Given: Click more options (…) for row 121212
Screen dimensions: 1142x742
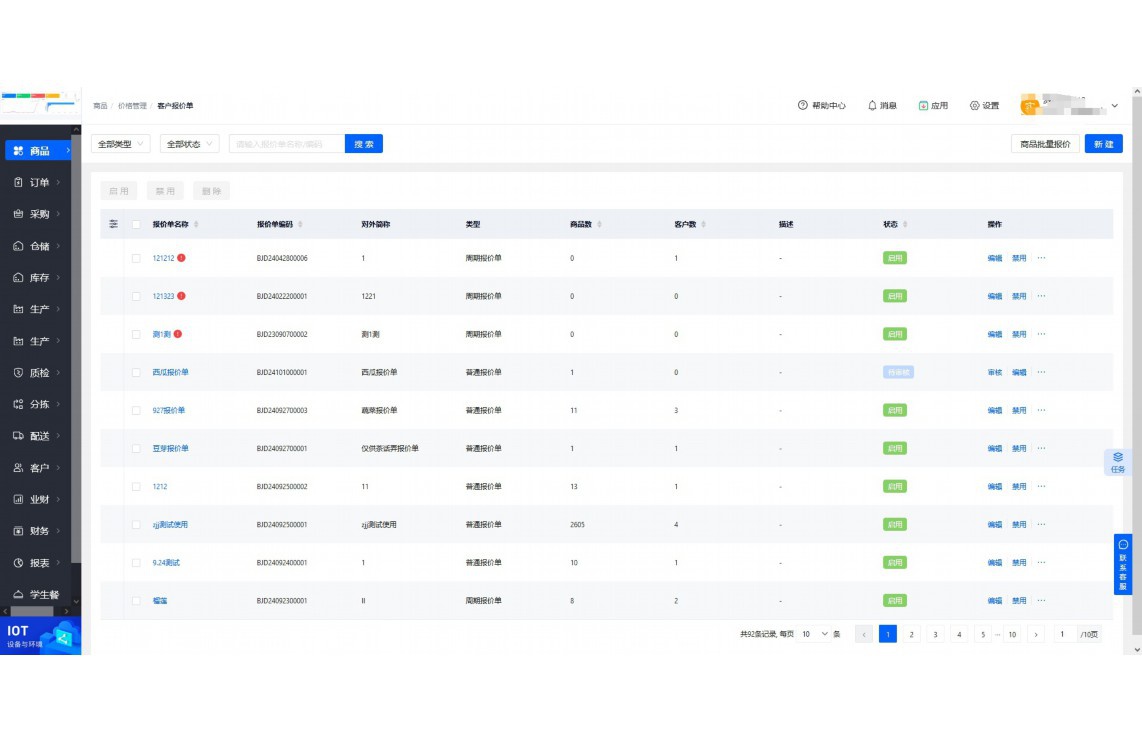Looking at the screenshot, I should pyautogui.click(x=1041, y=258).
